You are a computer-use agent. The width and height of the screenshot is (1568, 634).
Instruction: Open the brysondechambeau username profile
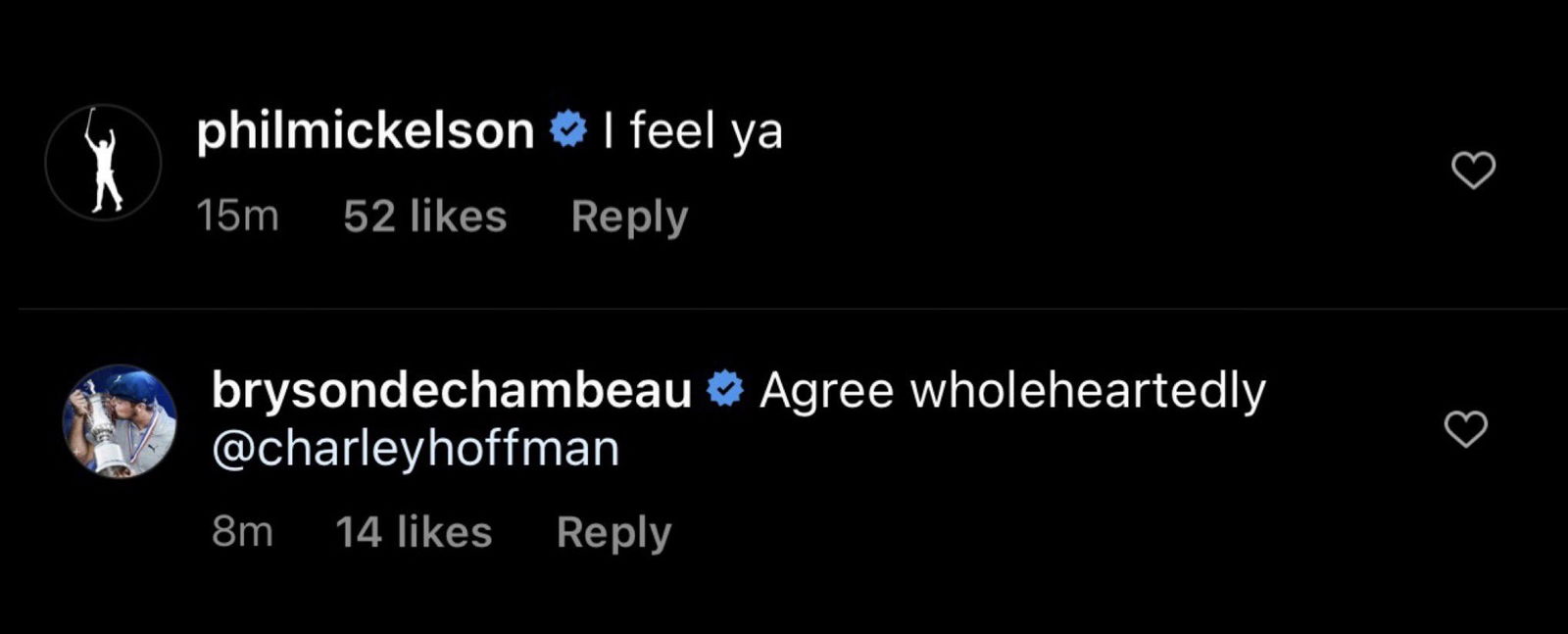tap(451, 390)
